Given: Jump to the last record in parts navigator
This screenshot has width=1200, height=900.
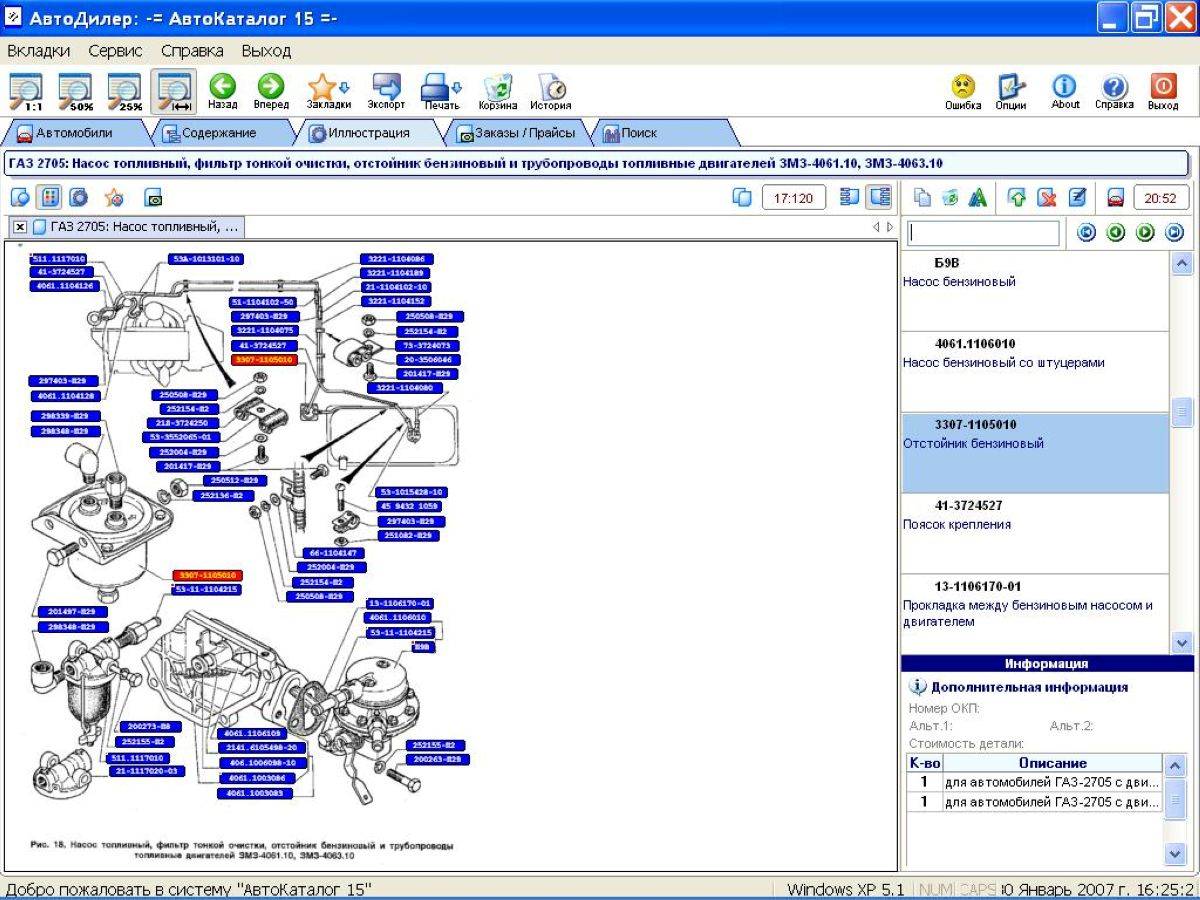Looking at the screenshot, I should click(x=1174, y=233).
